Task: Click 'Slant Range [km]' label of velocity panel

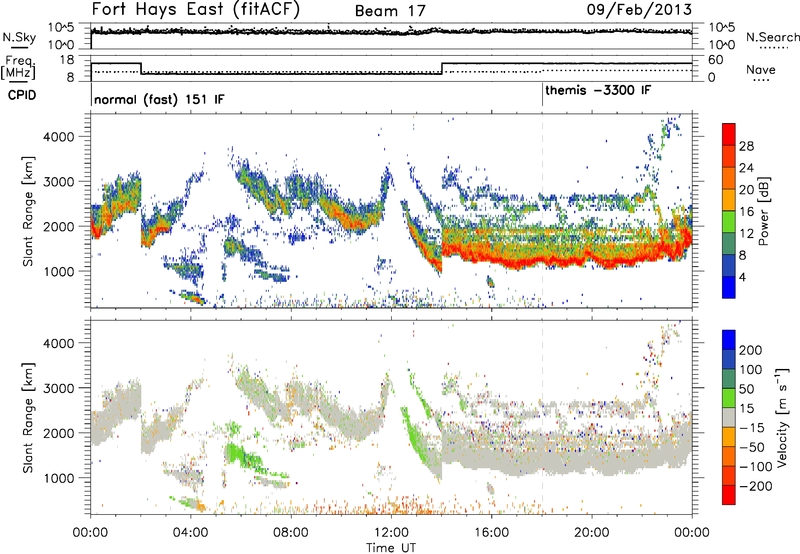Action: pyautogui.click(x=28, y=417)
